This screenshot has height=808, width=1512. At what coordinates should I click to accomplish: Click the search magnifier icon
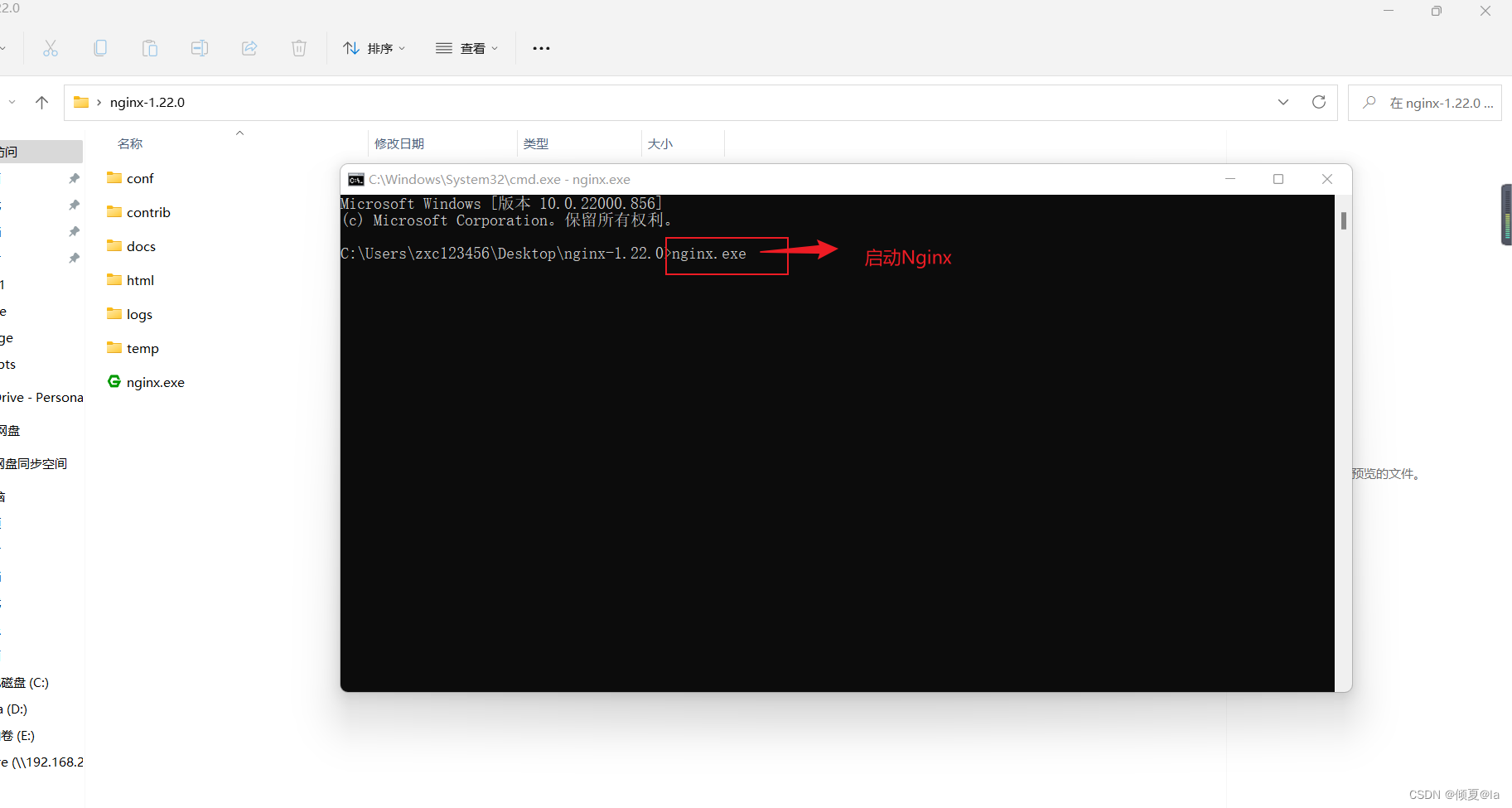coord(1369,102)
